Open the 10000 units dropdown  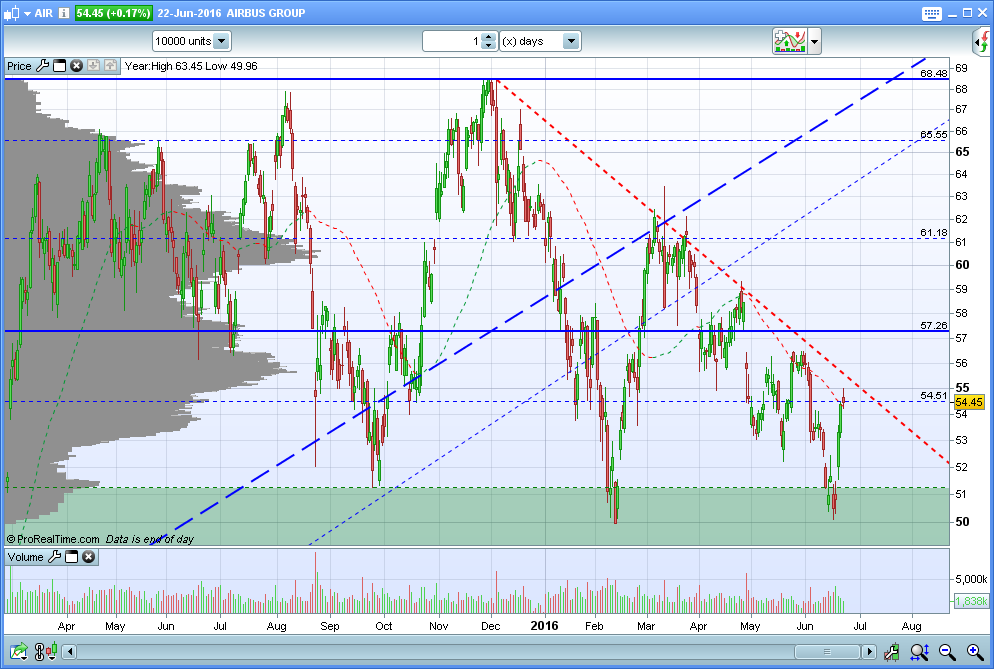(192, 41)
